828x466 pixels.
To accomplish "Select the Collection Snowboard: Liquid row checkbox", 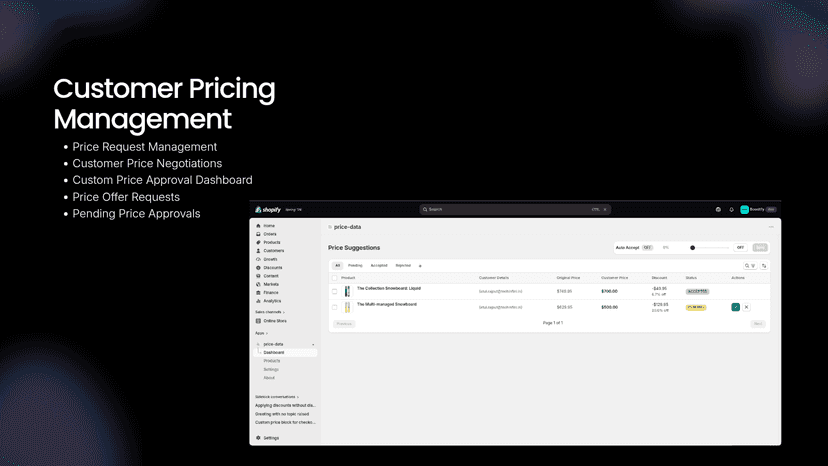I will (x=334, y=292).
